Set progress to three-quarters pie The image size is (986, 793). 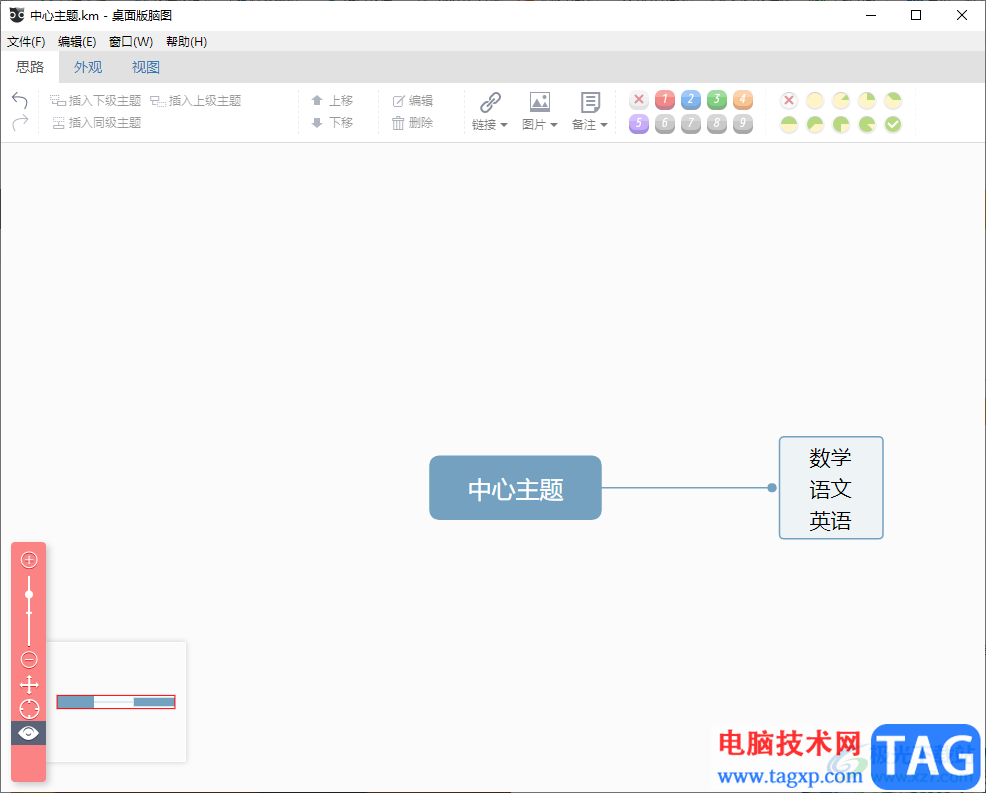(841, 125)
